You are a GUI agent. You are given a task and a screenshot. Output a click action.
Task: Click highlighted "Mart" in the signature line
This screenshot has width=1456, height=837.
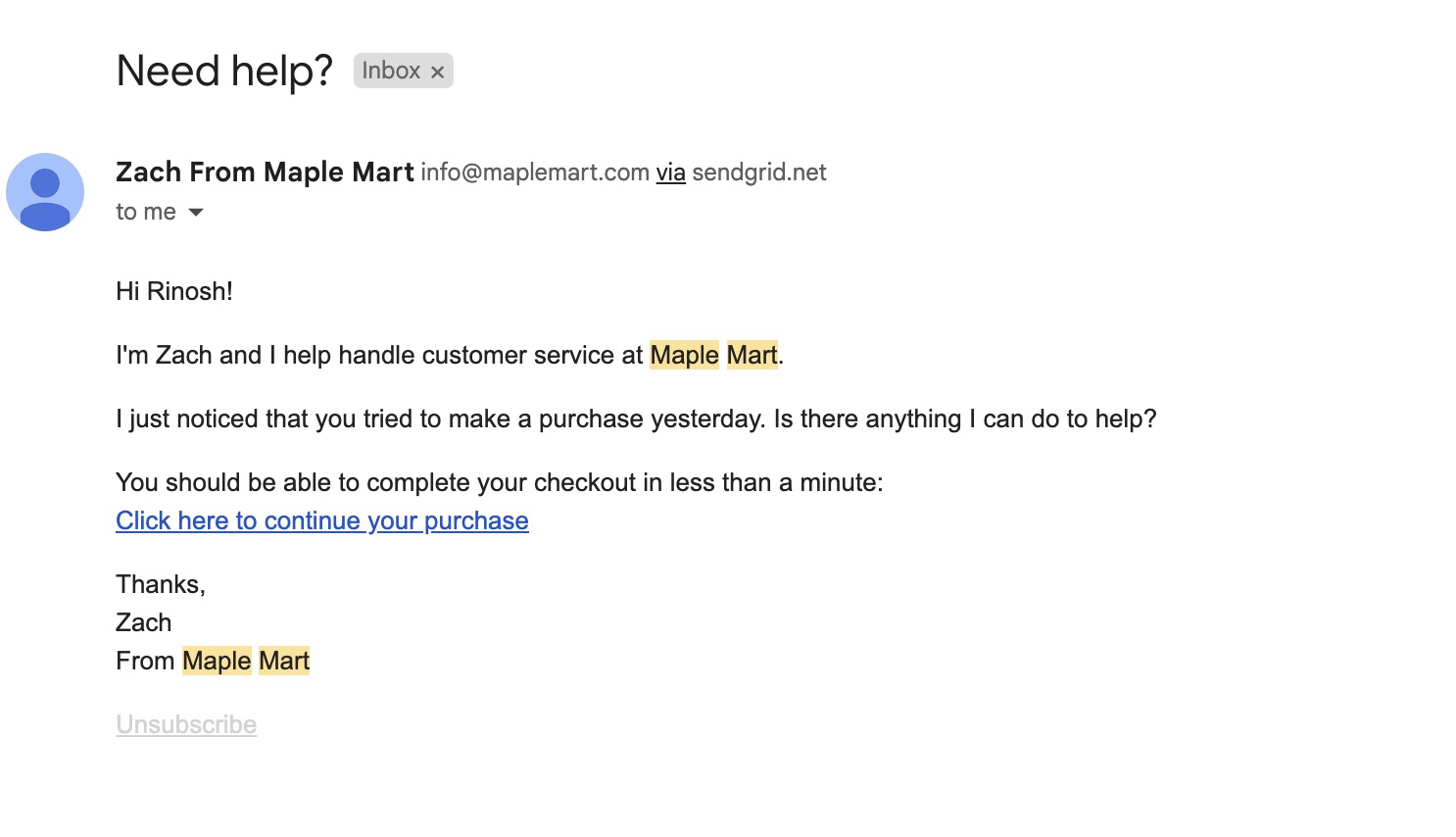pyautogui.click(x=284, y=661)
